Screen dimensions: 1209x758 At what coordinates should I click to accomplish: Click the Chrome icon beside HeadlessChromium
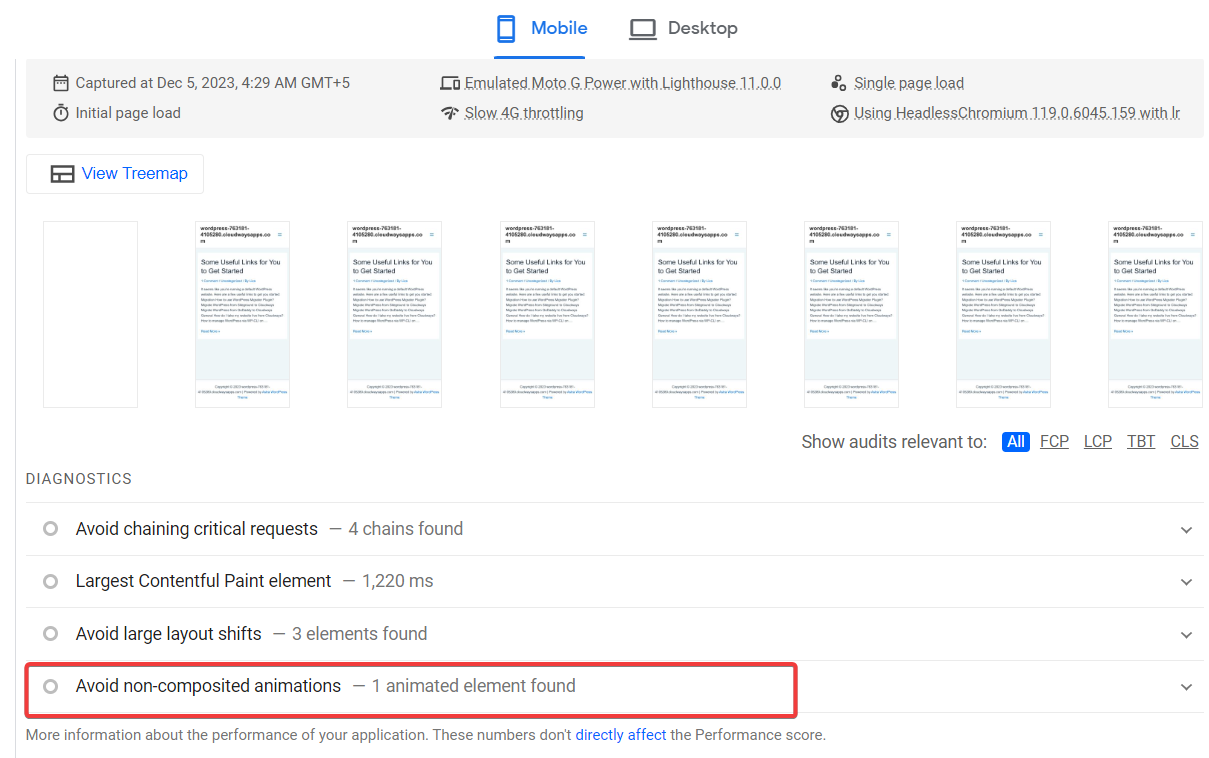coord(840,113)
